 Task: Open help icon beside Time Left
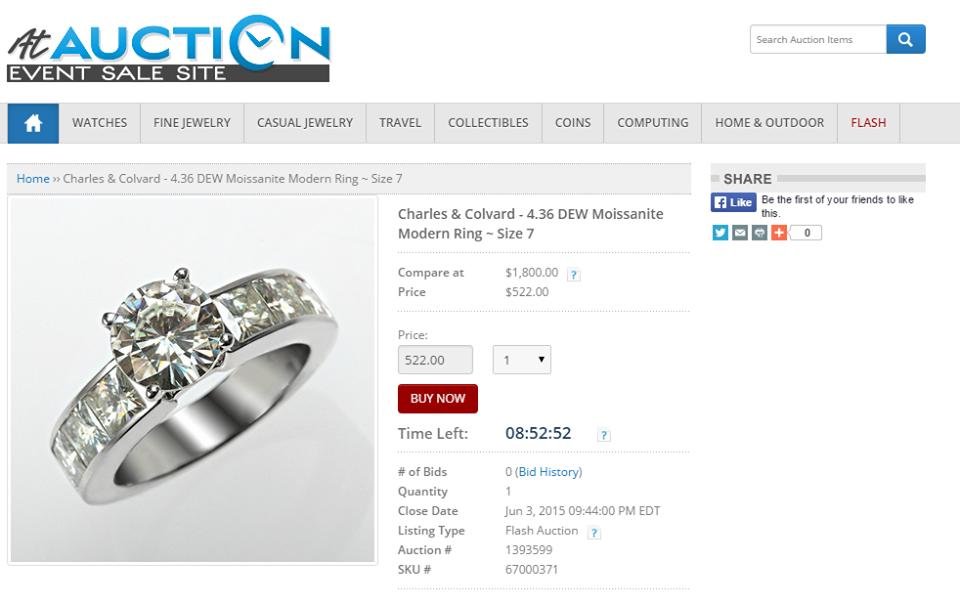coord(604,435)
